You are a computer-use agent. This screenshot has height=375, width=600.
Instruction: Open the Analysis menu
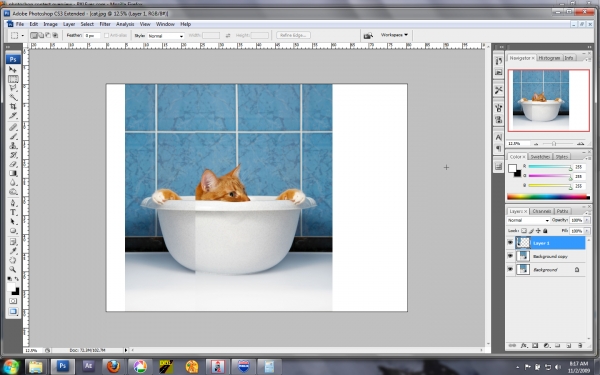coord(125,24)
